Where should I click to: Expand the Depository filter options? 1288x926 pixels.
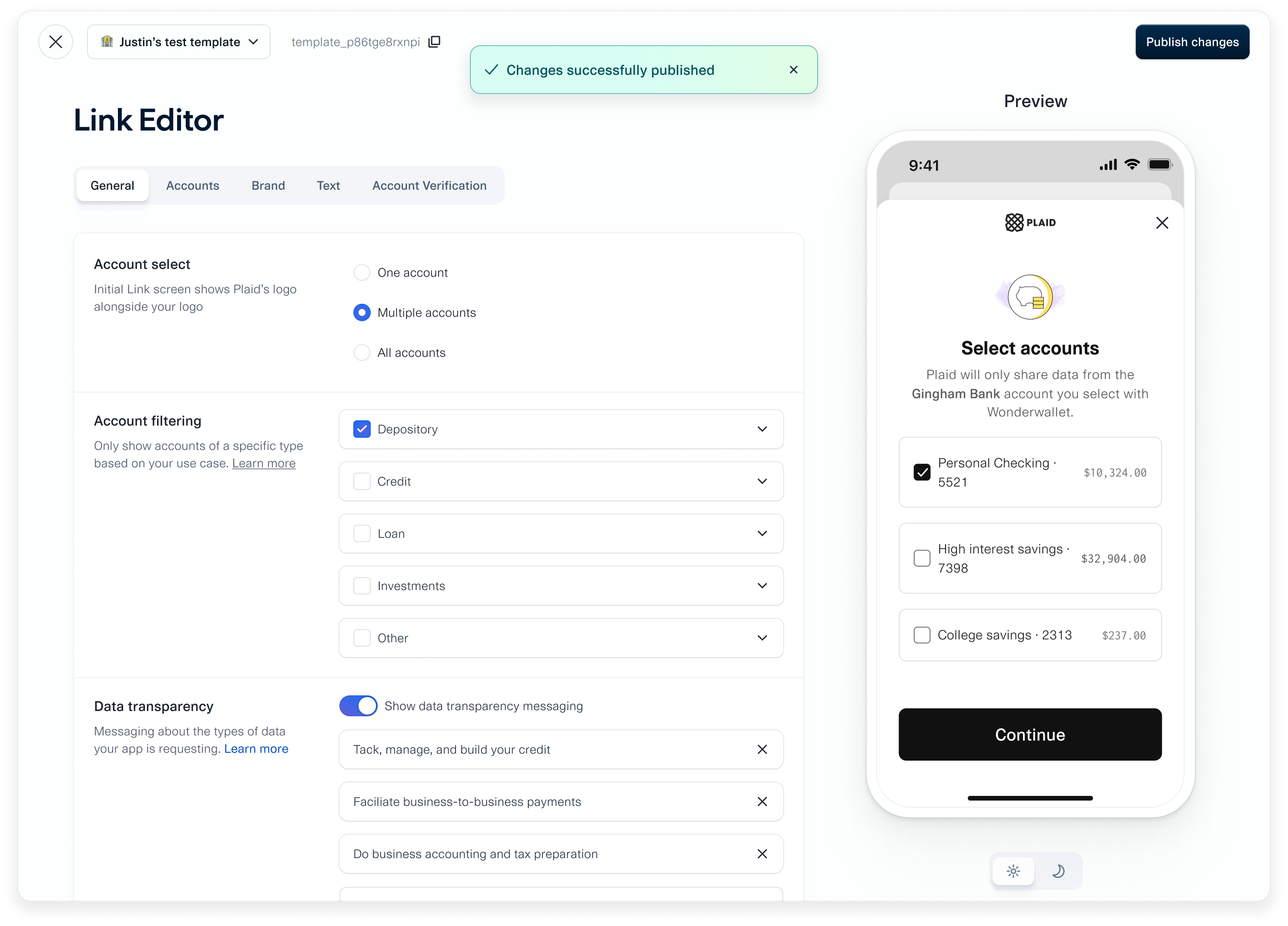pyautogui.click(x=762, y=429)
